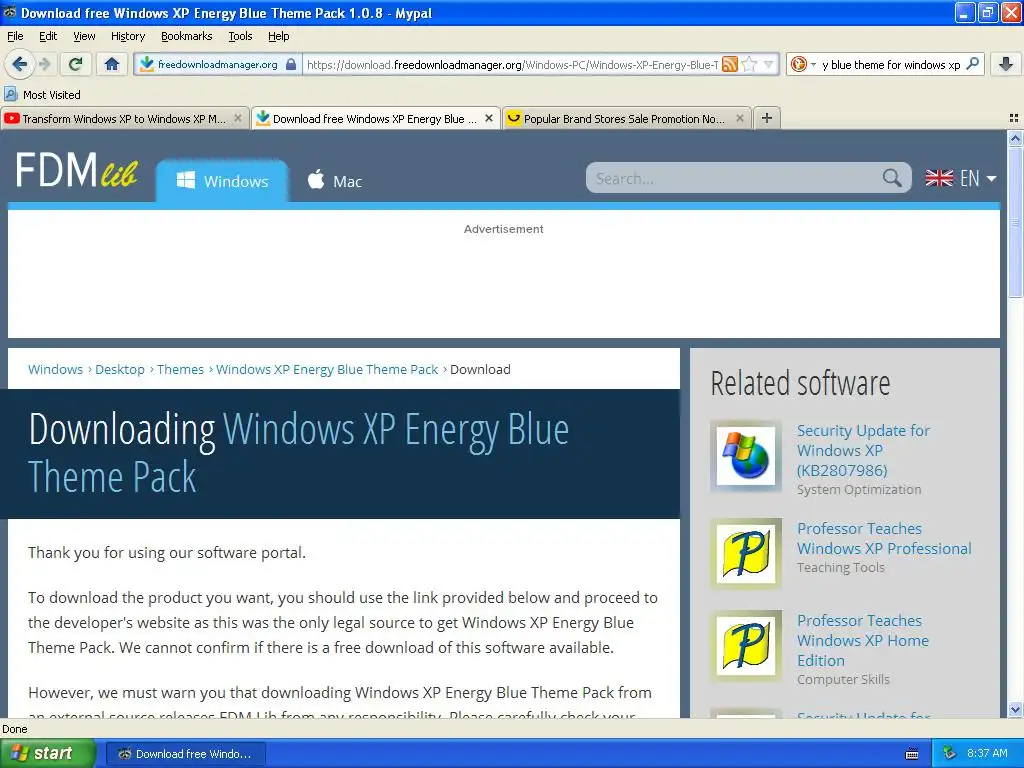Click the site search magnifier icon

pyautogui.click(x=892, y=178)
